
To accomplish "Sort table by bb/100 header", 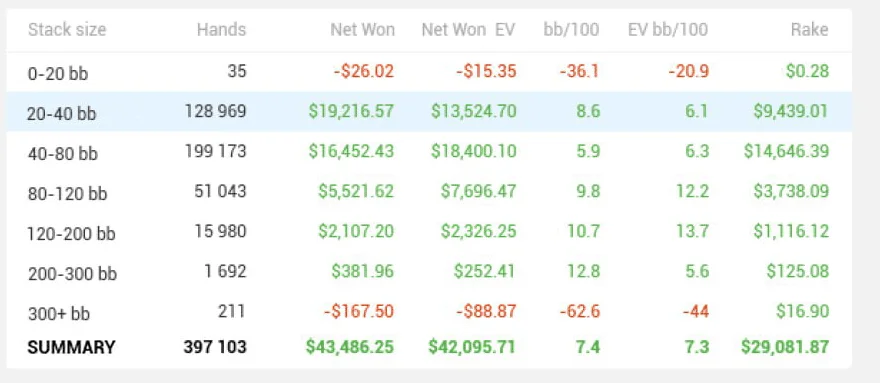I will pyautogui.click(x=571, y=30).
